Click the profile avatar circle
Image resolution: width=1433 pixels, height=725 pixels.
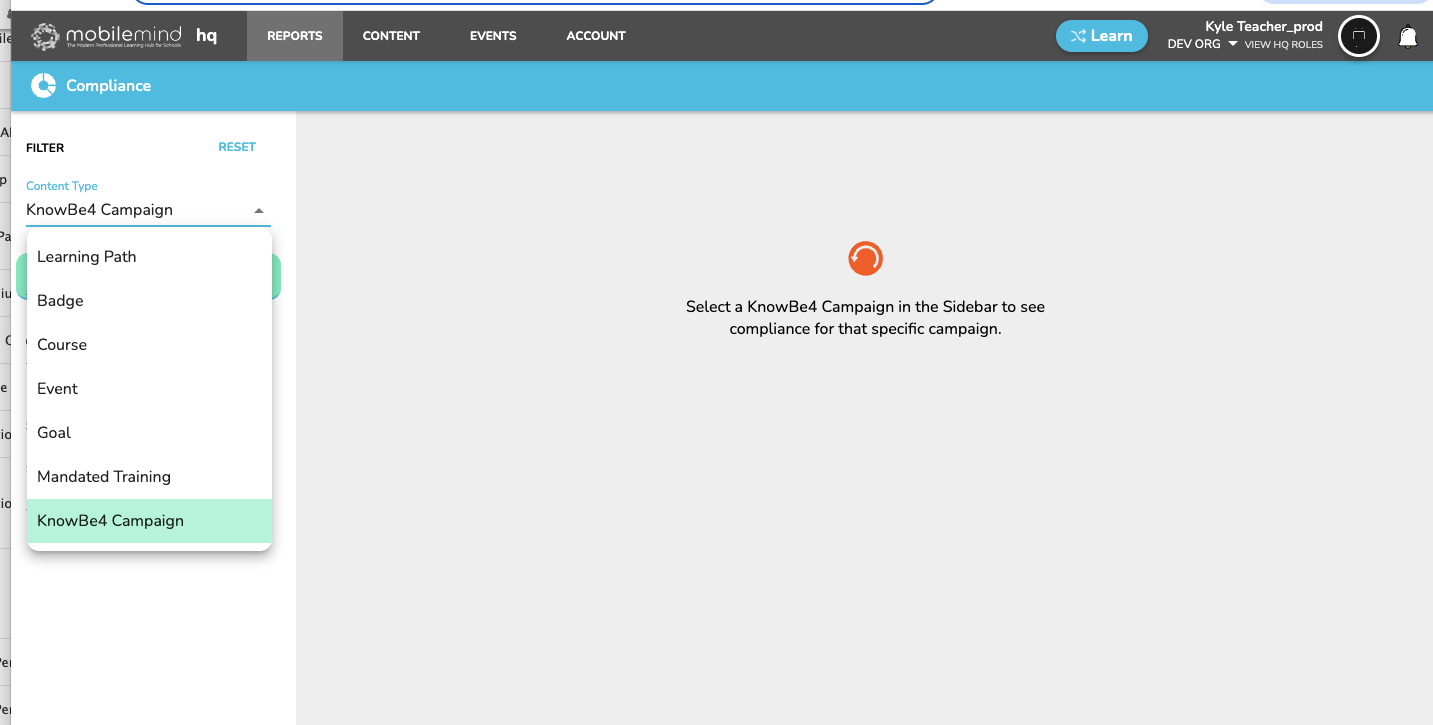coord(1358,36)
